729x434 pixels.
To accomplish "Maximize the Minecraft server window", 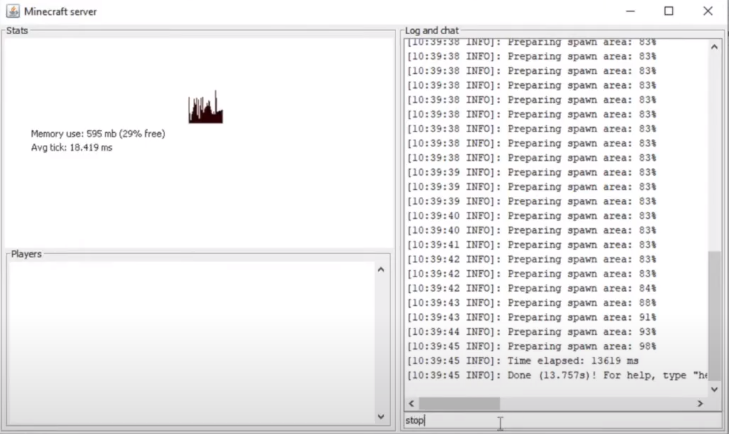I will tap(669, 11).
